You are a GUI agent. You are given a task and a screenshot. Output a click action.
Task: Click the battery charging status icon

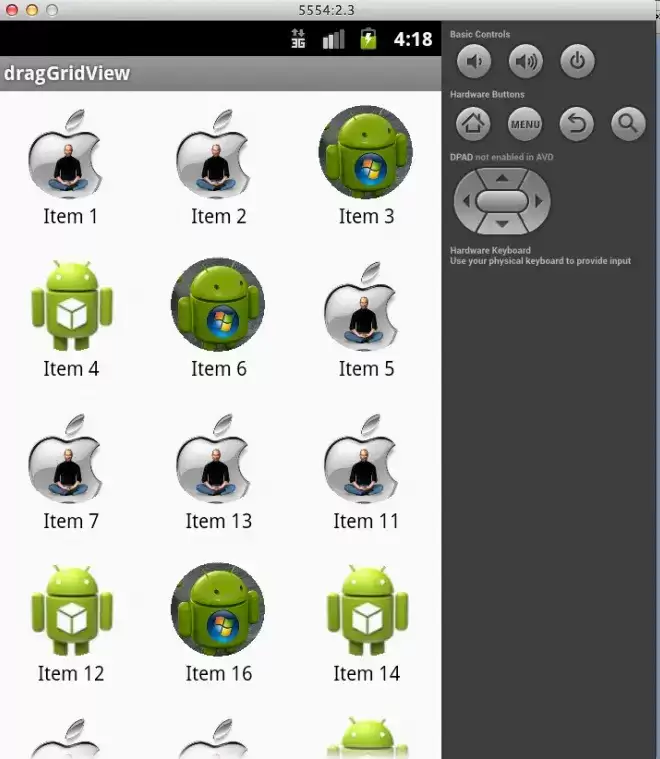click(x=368, y=39)
